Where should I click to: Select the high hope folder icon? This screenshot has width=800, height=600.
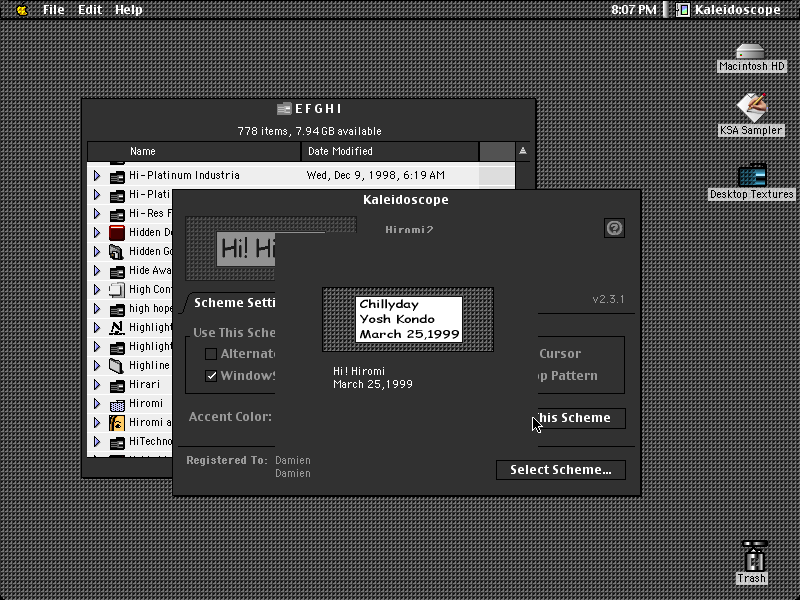[x=117, y=309]
